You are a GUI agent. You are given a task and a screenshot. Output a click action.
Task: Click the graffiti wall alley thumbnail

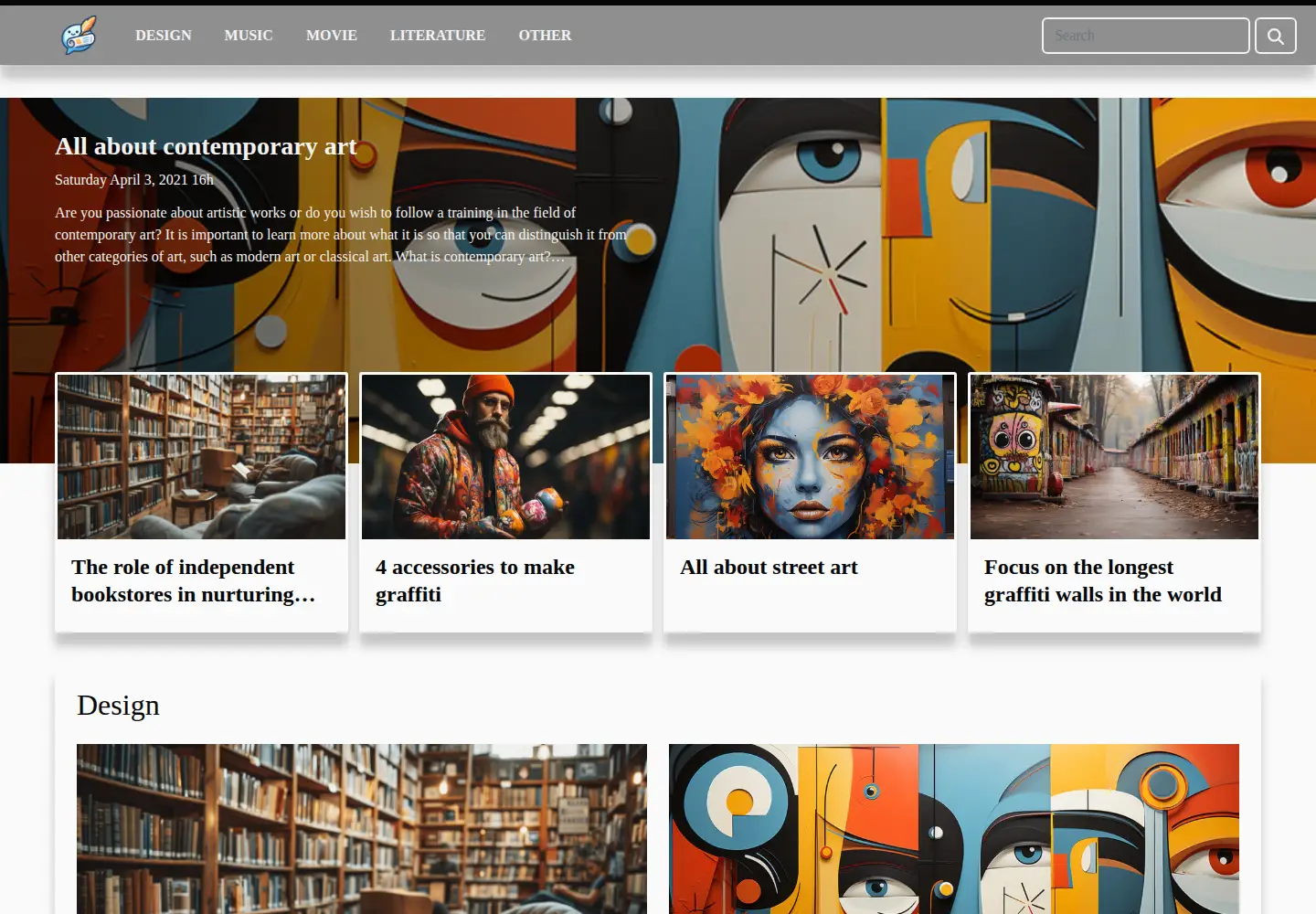pos(1114,456)
